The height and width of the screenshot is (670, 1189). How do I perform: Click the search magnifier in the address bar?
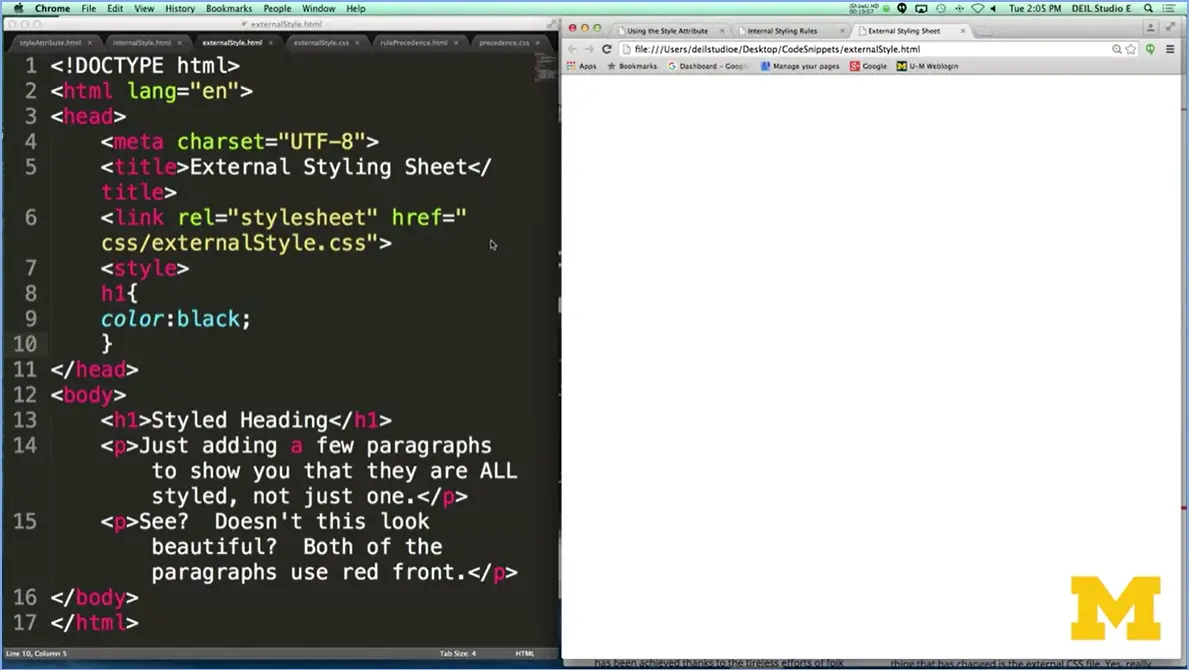coord(1117,48)
